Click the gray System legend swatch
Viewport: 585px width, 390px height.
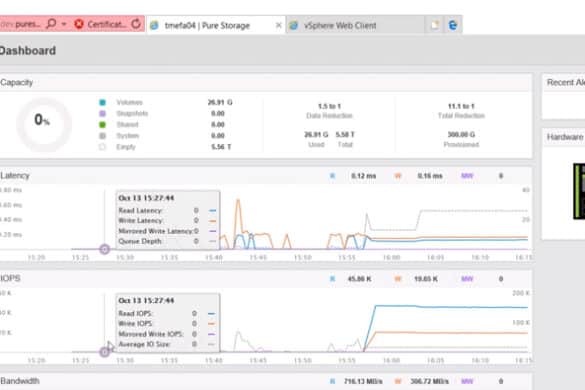102,136
